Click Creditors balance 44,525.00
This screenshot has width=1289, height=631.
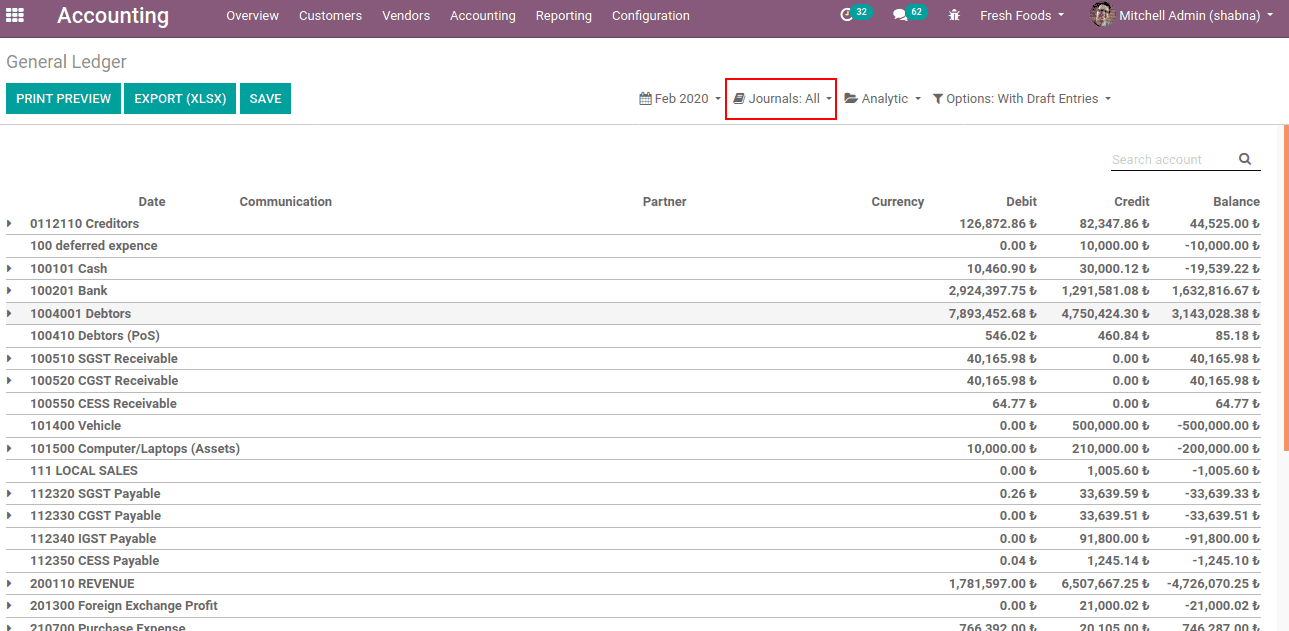1225,223
